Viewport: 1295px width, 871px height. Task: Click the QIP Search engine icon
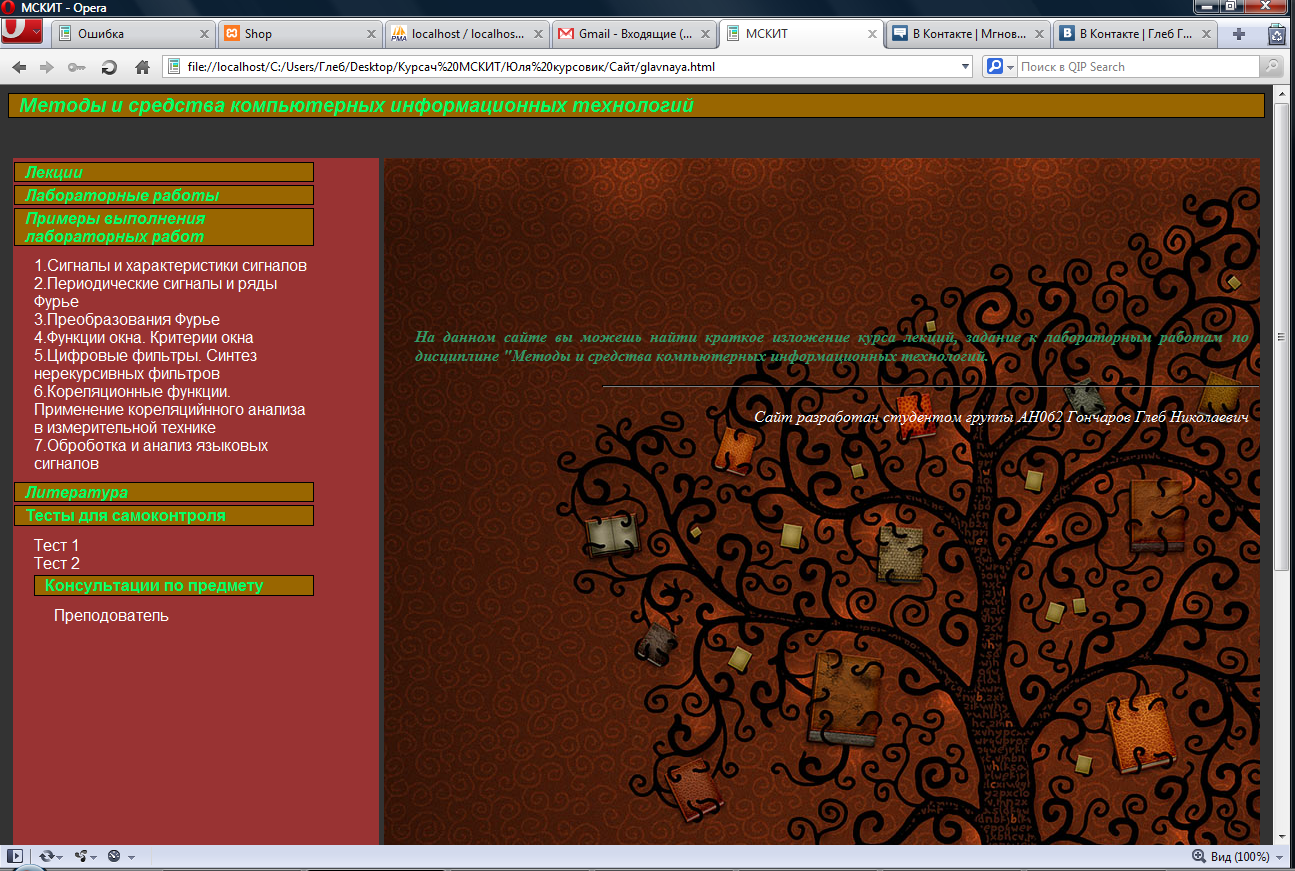[x=995, y=67]
